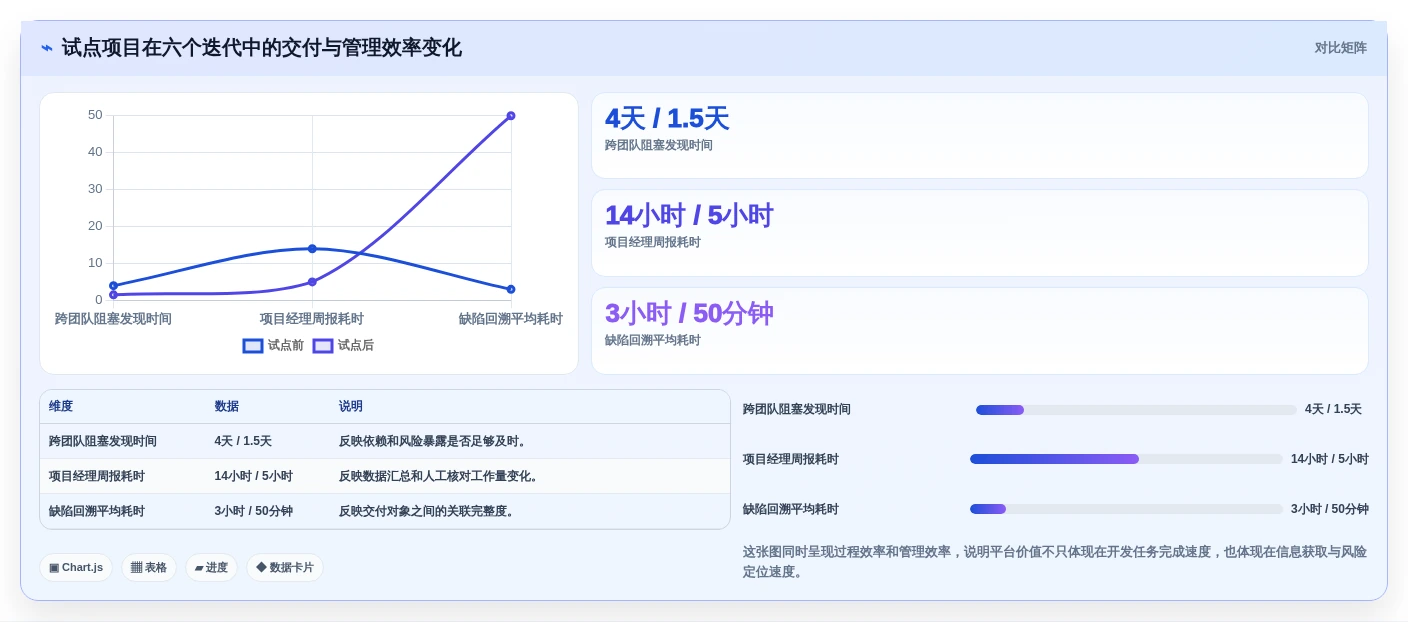Click table cell 4天 / 1.5天
Viewport: 1408px width, 622px height.
(243, 441)
